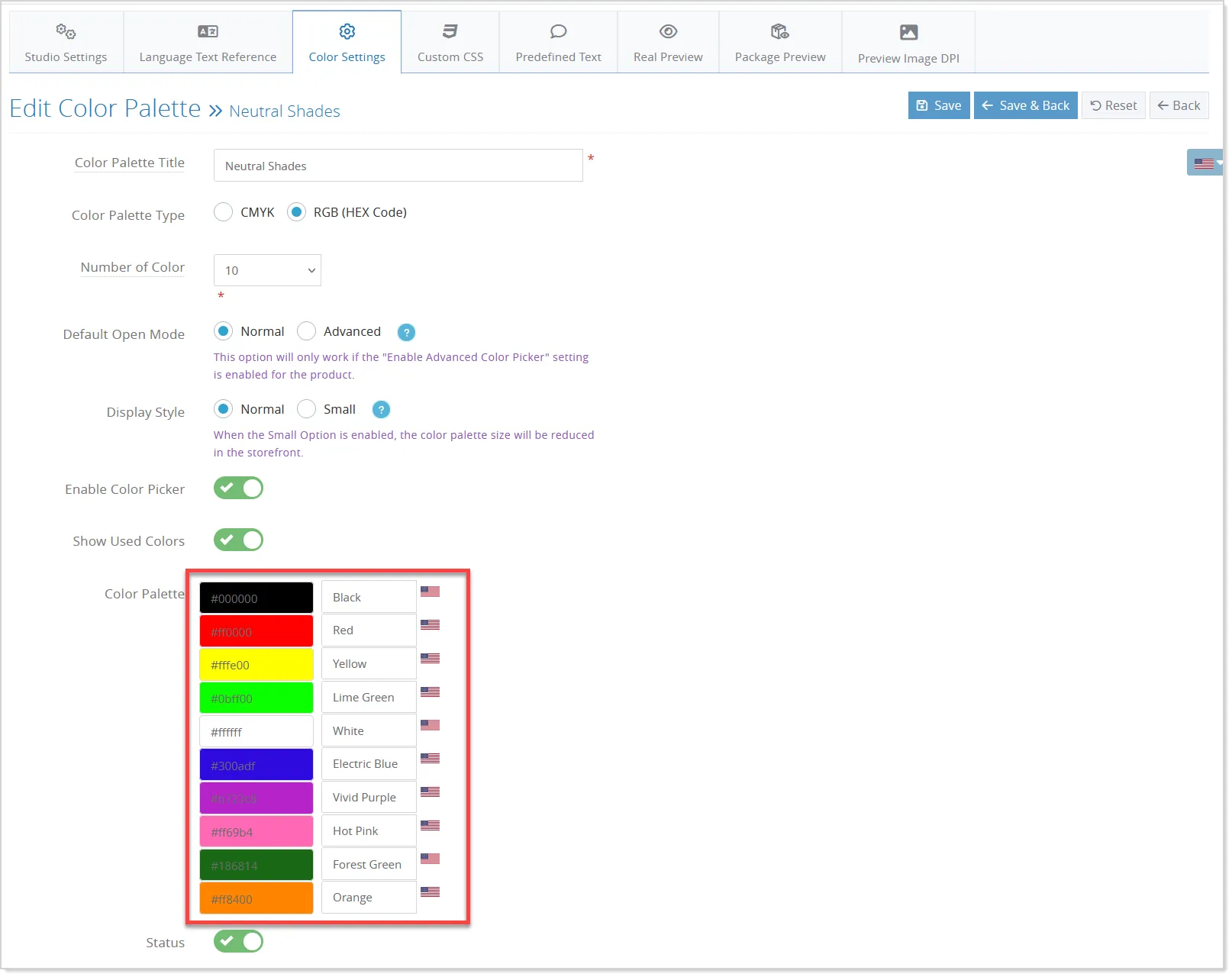Viewport: 1232px width, 977px height.
Task: Click the flag icon next to Orange
Action: pos(430,892)
